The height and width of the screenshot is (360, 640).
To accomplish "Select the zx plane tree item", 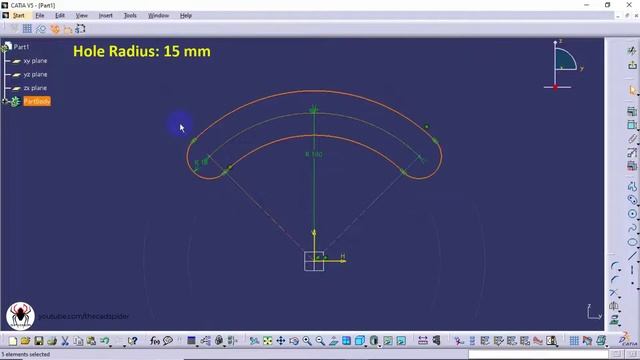I will (35, 88).
